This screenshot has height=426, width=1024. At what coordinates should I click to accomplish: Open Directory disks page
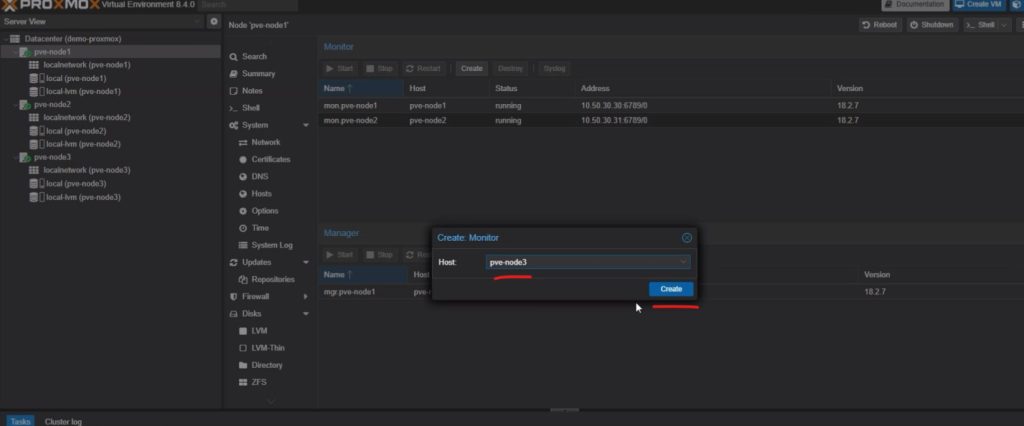[x=269, y=365]
